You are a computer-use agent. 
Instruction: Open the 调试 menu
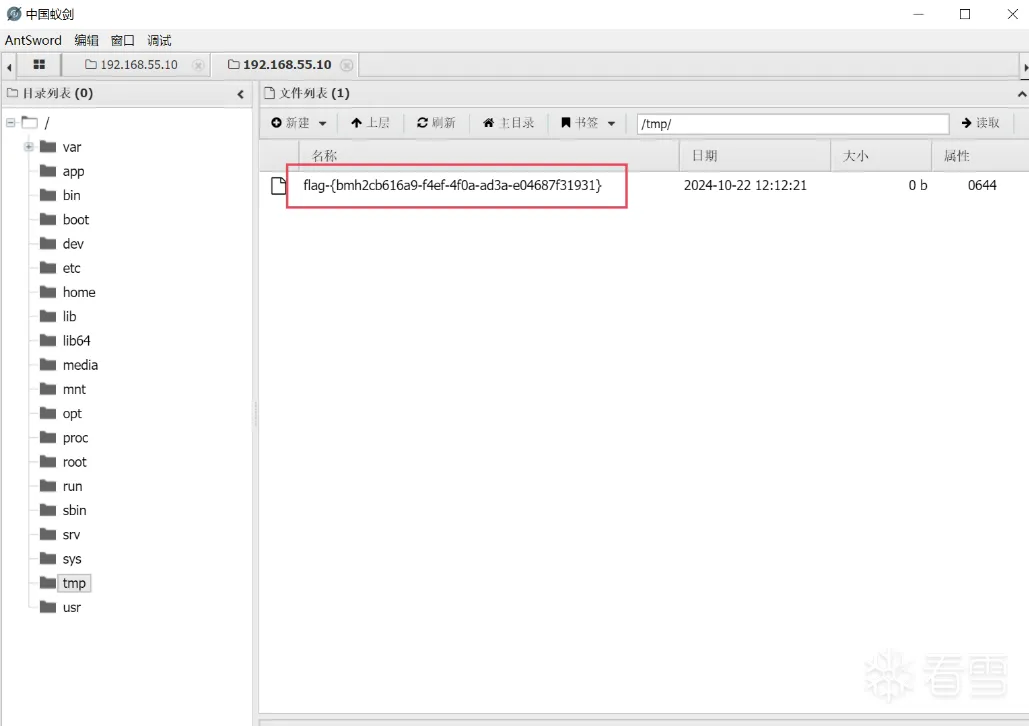[x=159, y=40]
